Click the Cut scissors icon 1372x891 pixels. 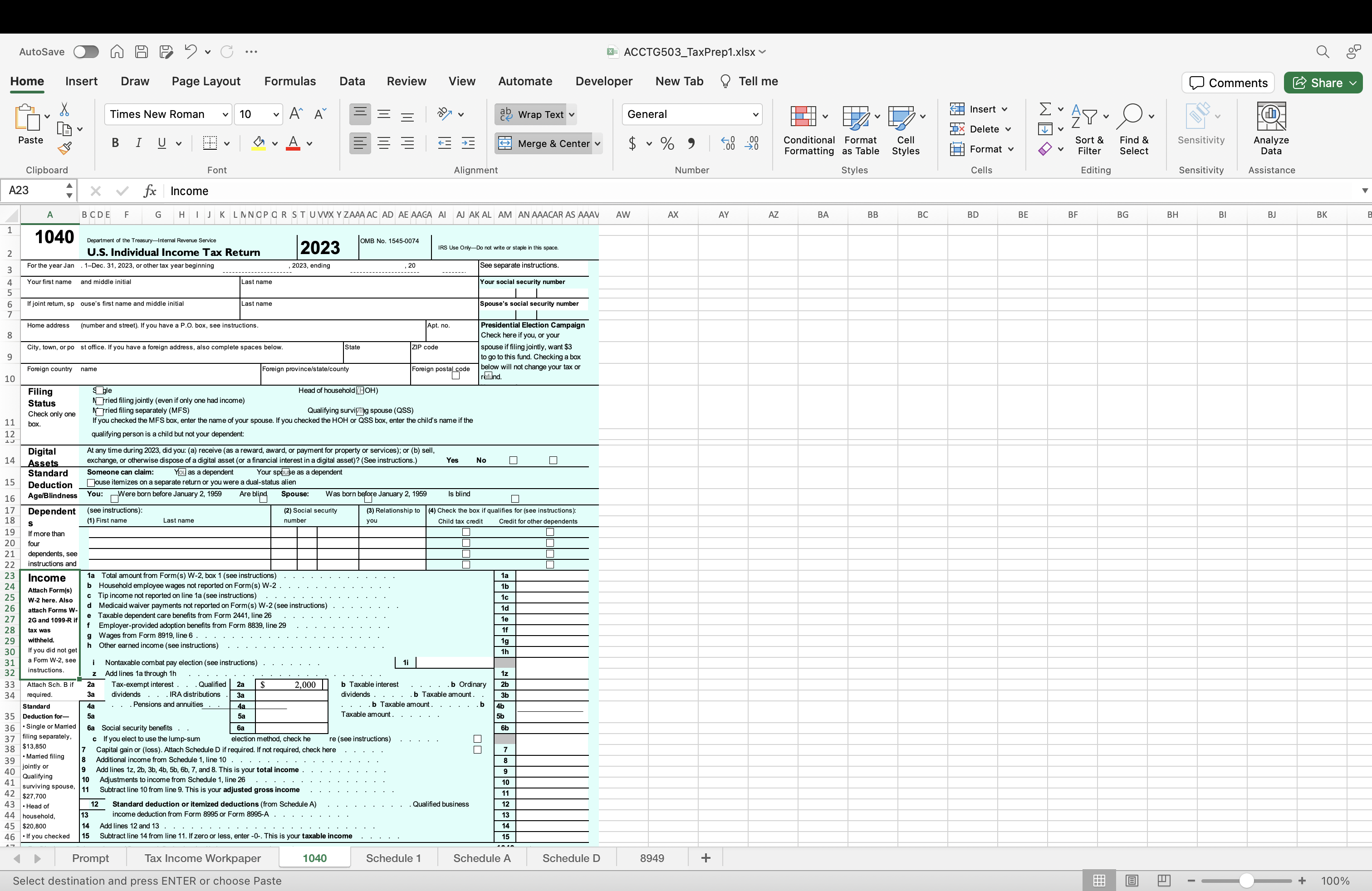pyautogui.click(x=64, y=109)
